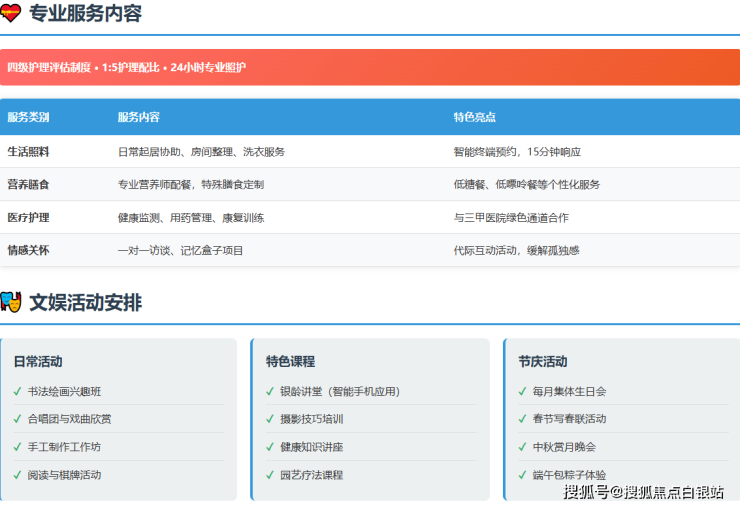The width and height of the screenshot is (740, 508).
Task: Click the checkmark beside 中秋赏月晚会
Action: click(522, 447)
